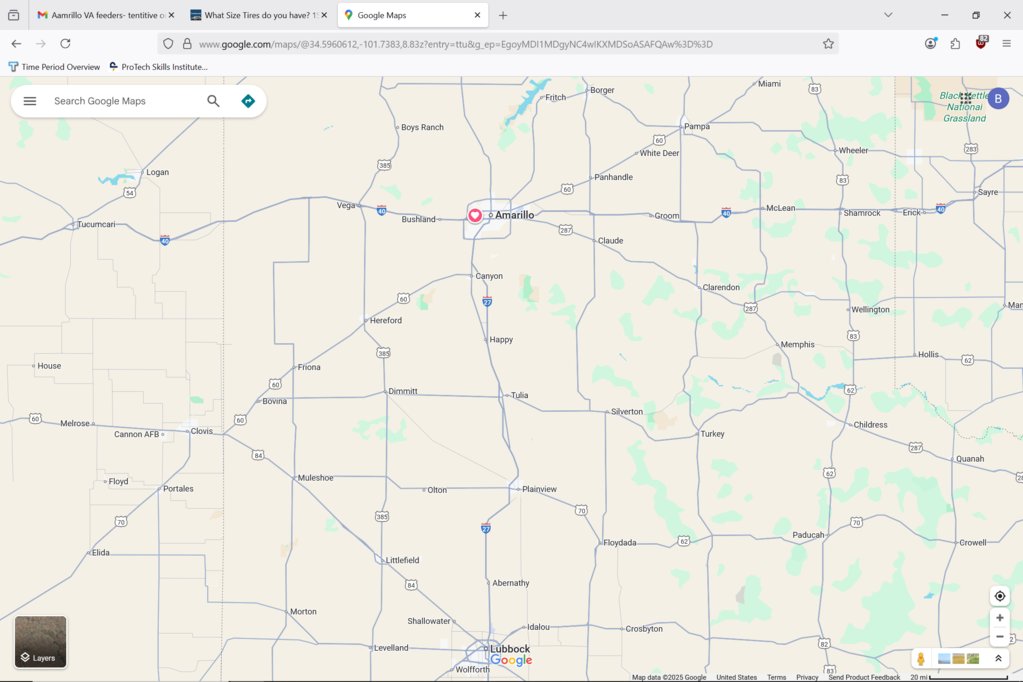1023x682 pixels.
Task: Select the Street View pegman
Action: (x=921, y=659)
